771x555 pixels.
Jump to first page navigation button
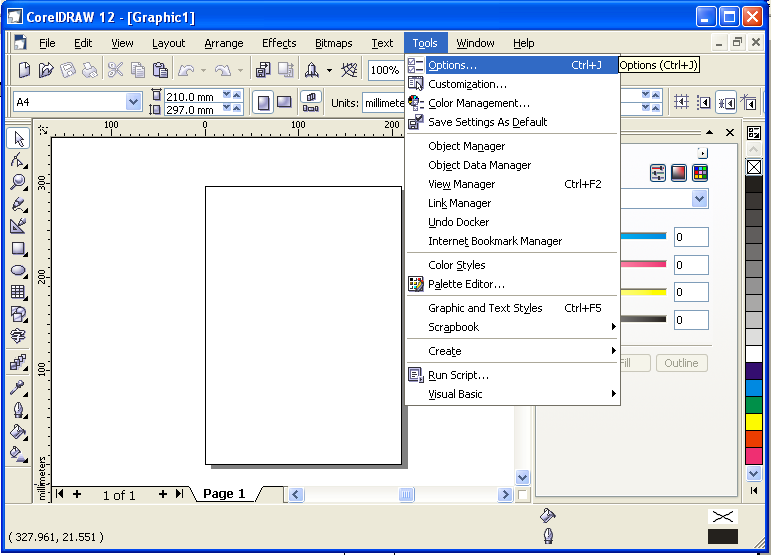coord(59,494)
